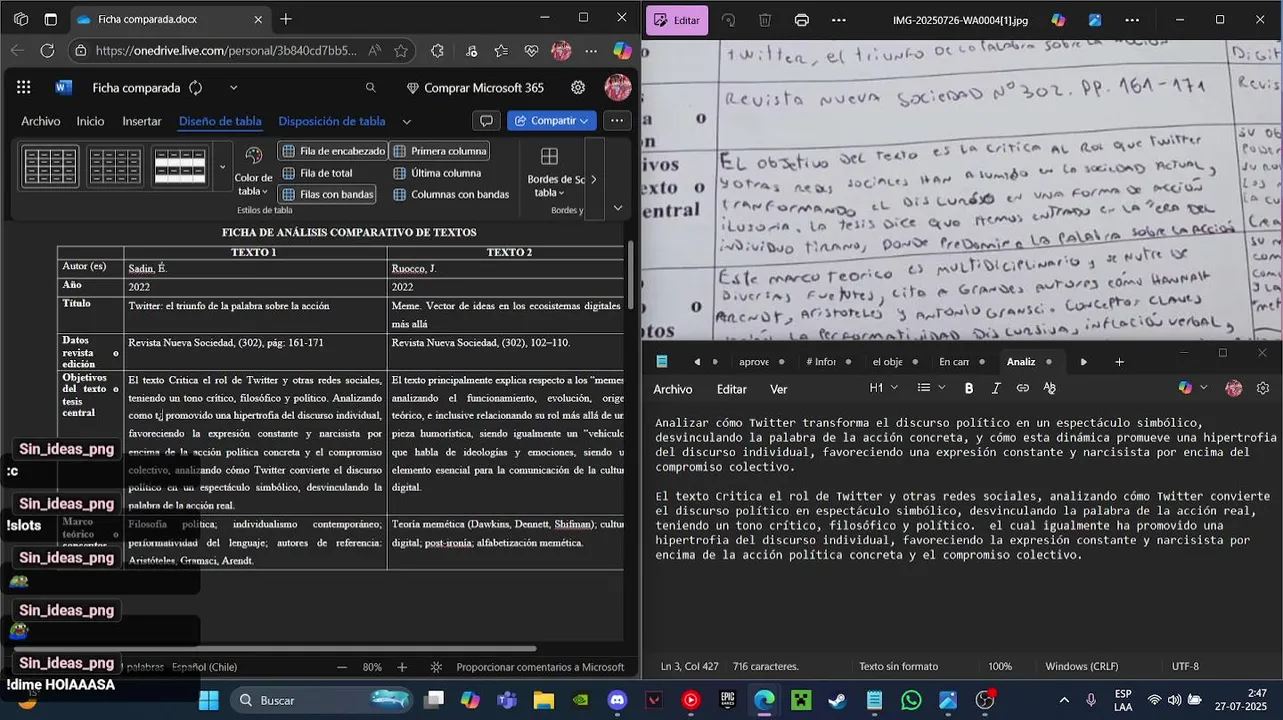Open the list style dropdown in Notepad
Image resolution: width=1283 pixels, height=720 pixels.
pos(930,388)
